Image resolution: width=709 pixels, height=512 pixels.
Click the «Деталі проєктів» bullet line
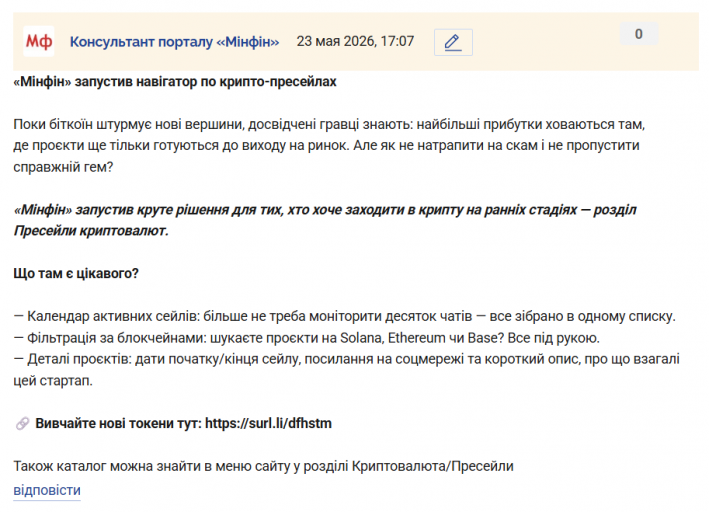(x=346, y=370)
